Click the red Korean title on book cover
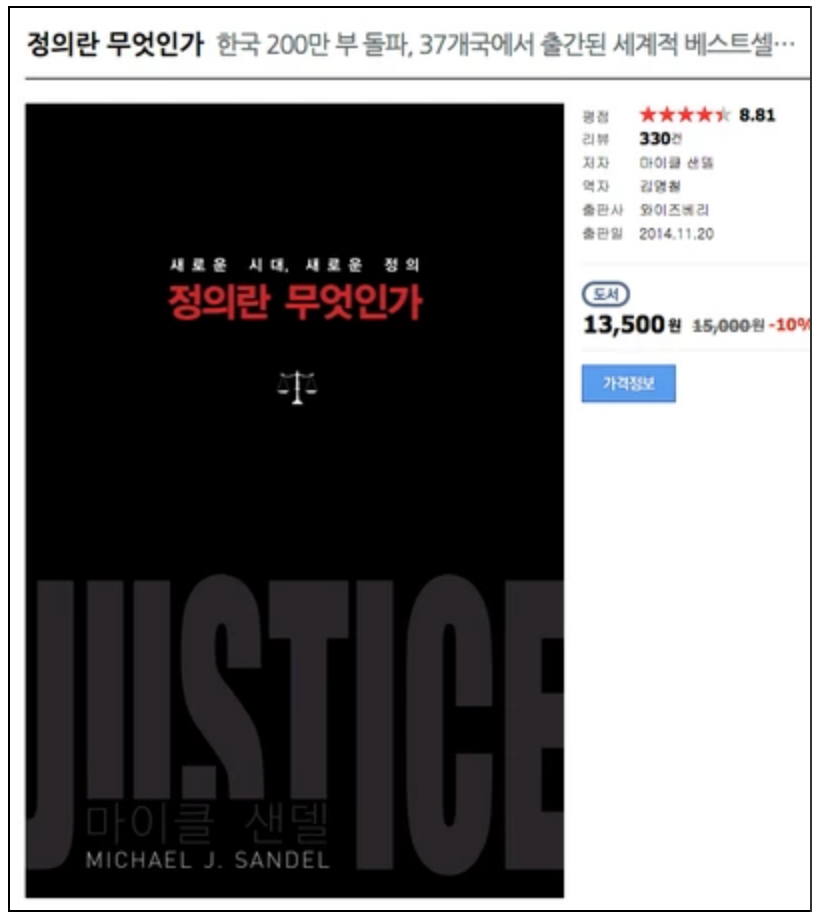The width and height of the screenshot is (828, 914). [295, 301]
